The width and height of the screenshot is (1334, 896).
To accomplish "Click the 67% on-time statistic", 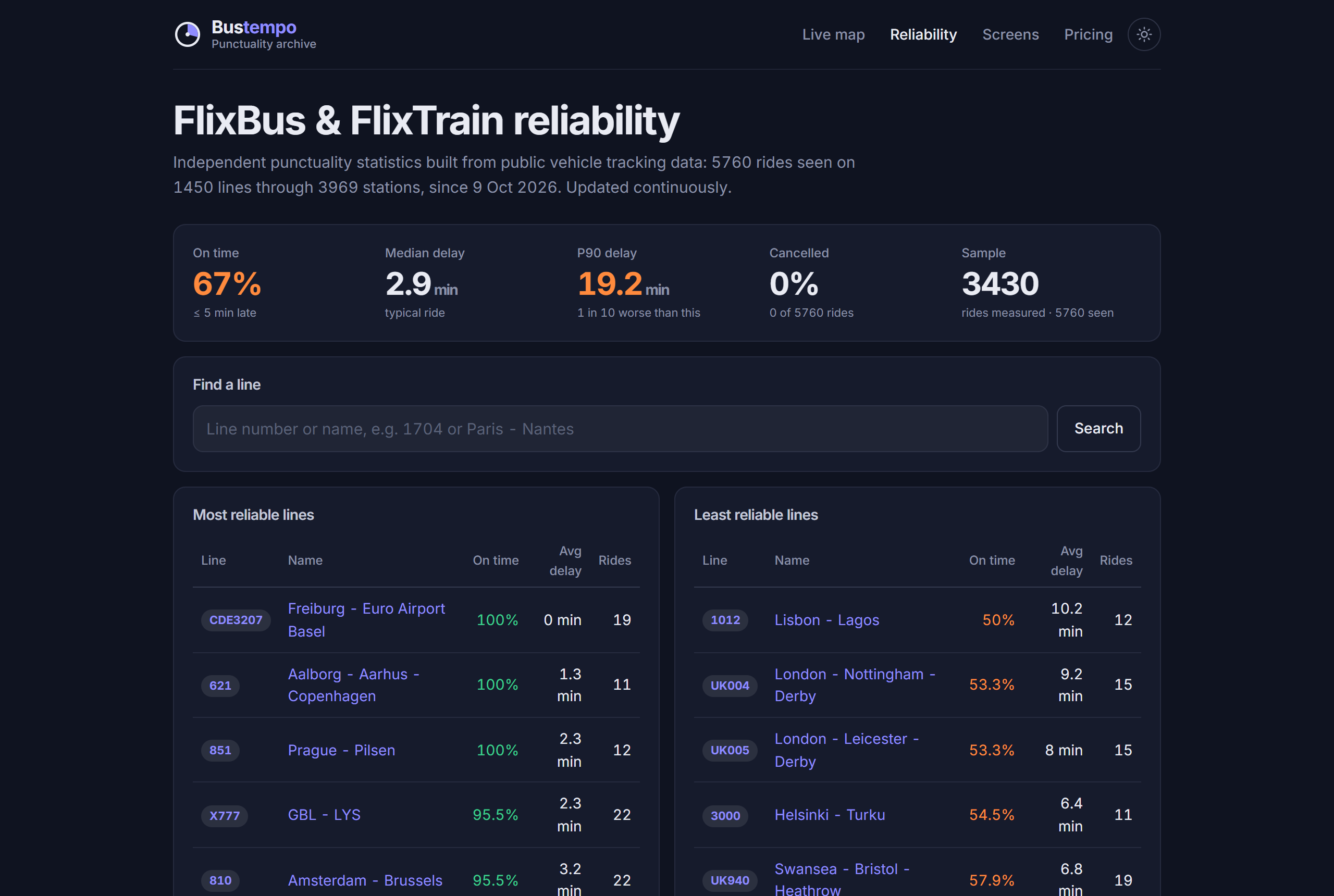I will 227,284.
